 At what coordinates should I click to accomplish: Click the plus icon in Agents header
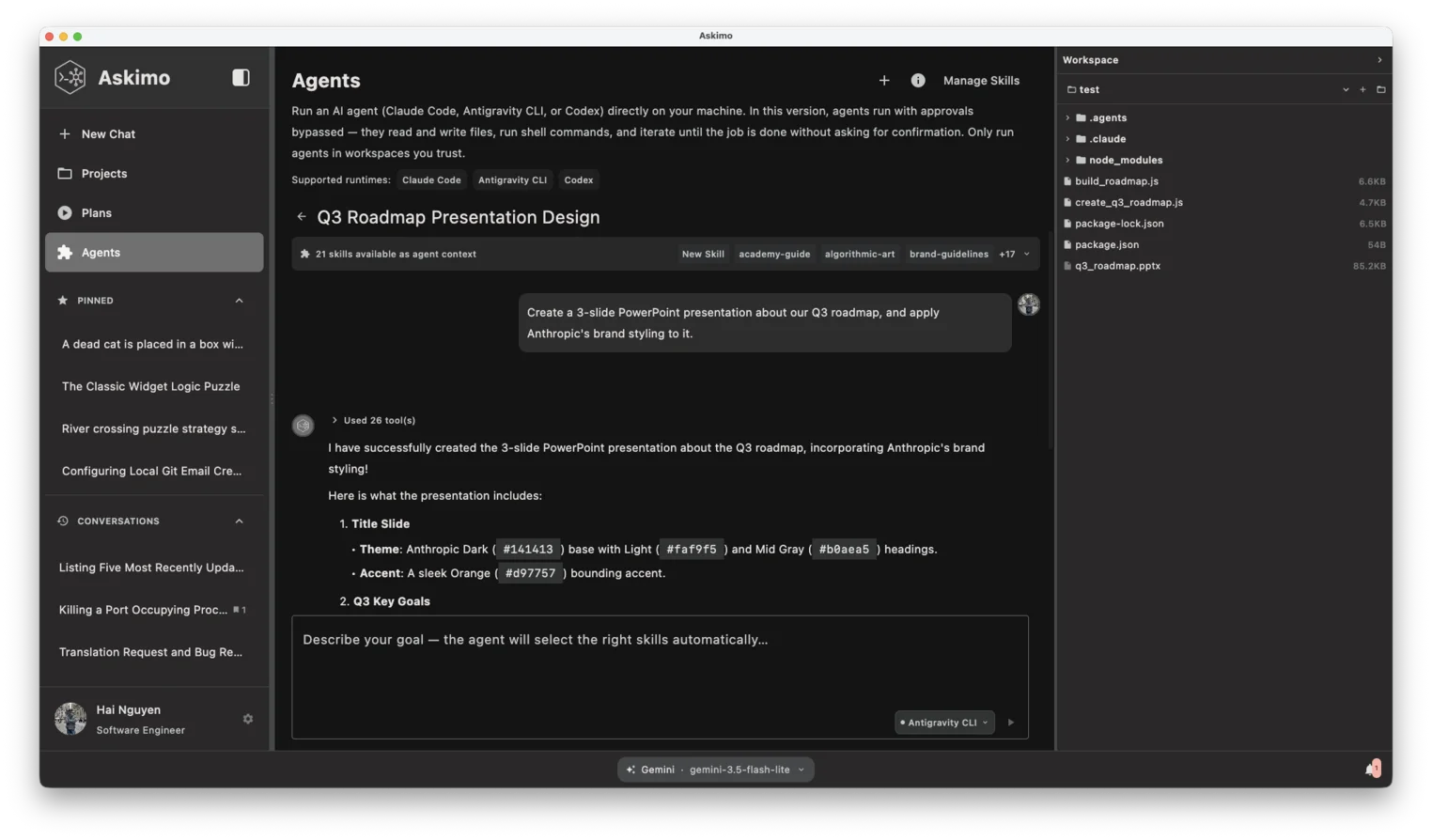(884, 81)
